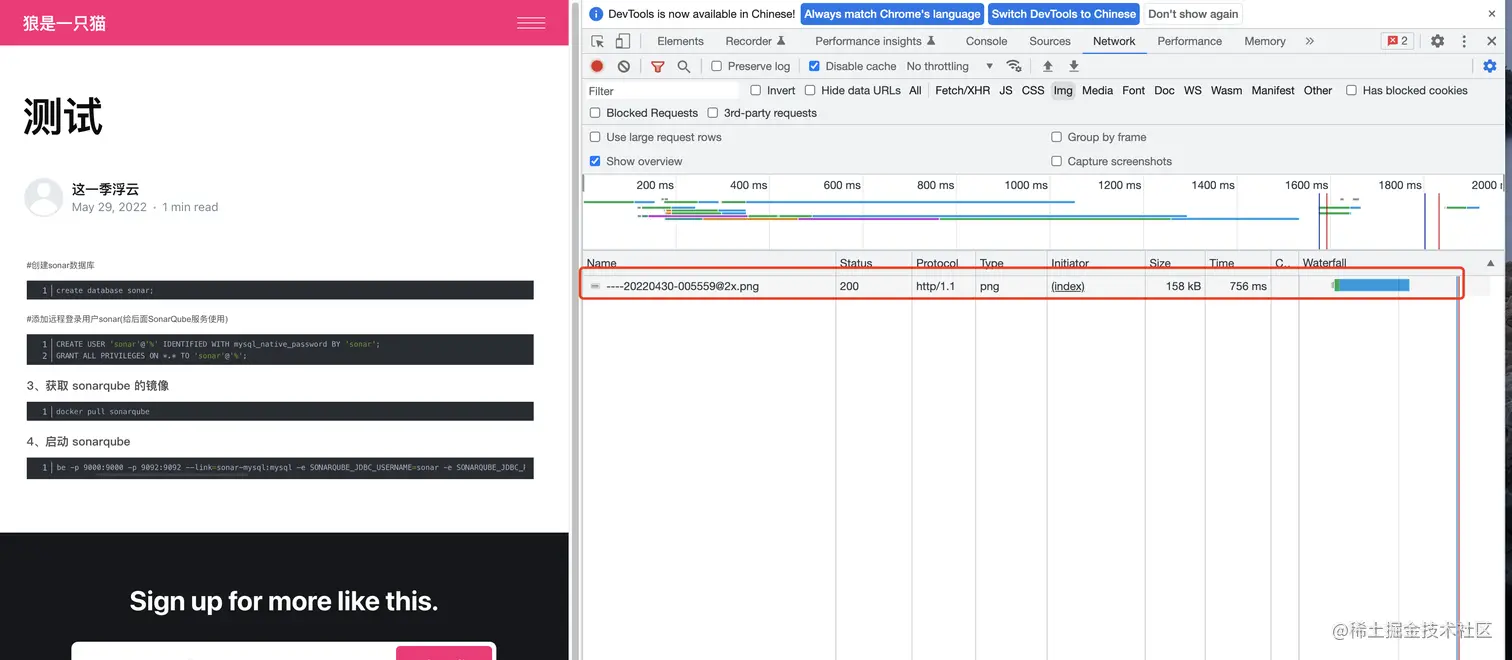The height and width of the screenshot is (660, 1512).
Task: Close the DevTools panel
Action: [x=1489, y=41]
